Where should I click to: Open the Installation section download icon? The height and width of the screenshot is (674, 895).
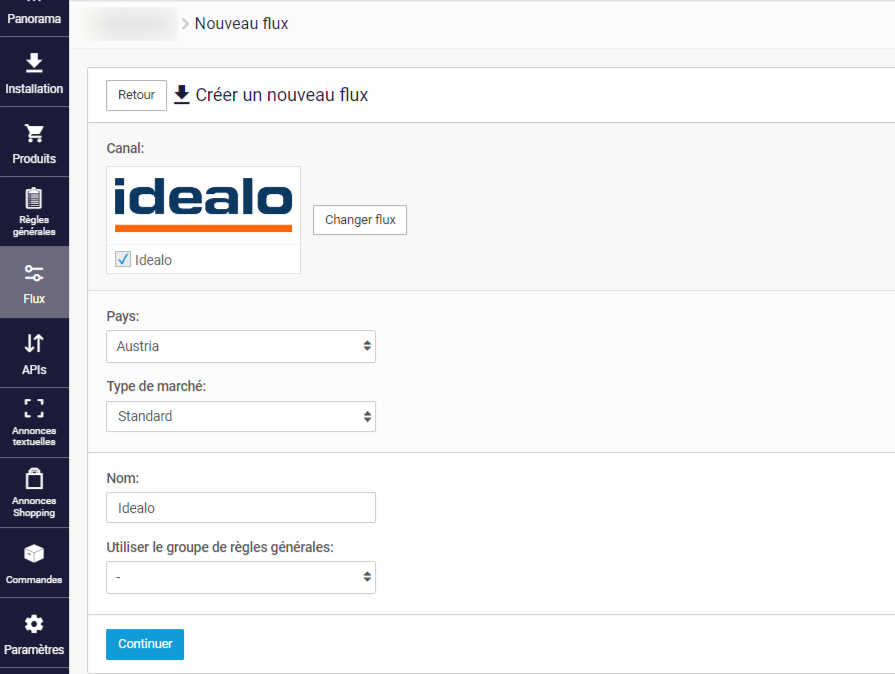click(x=34, y=63)
